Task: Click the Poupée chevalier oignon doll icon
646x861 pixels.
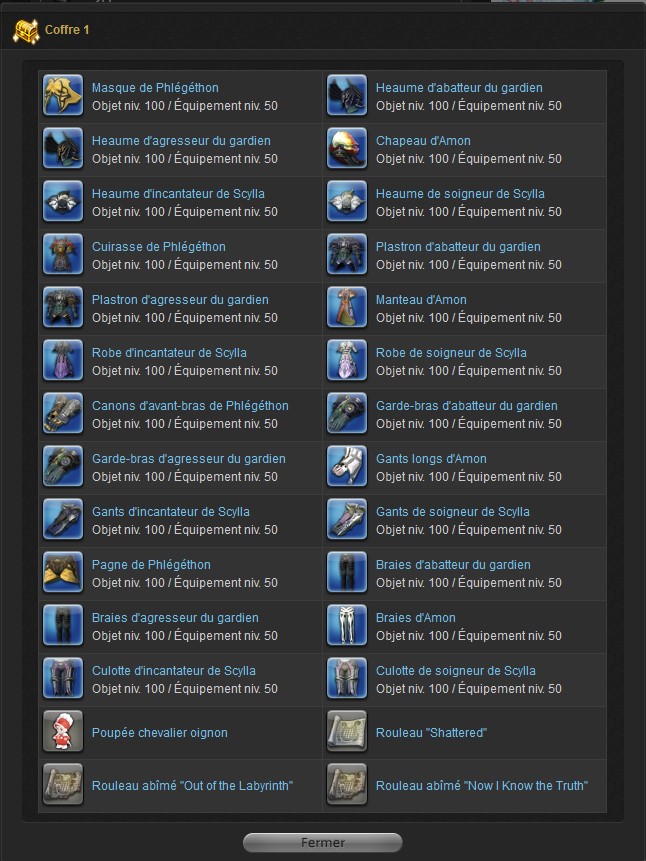Action: pyautogui.click(x=63, y=731)
